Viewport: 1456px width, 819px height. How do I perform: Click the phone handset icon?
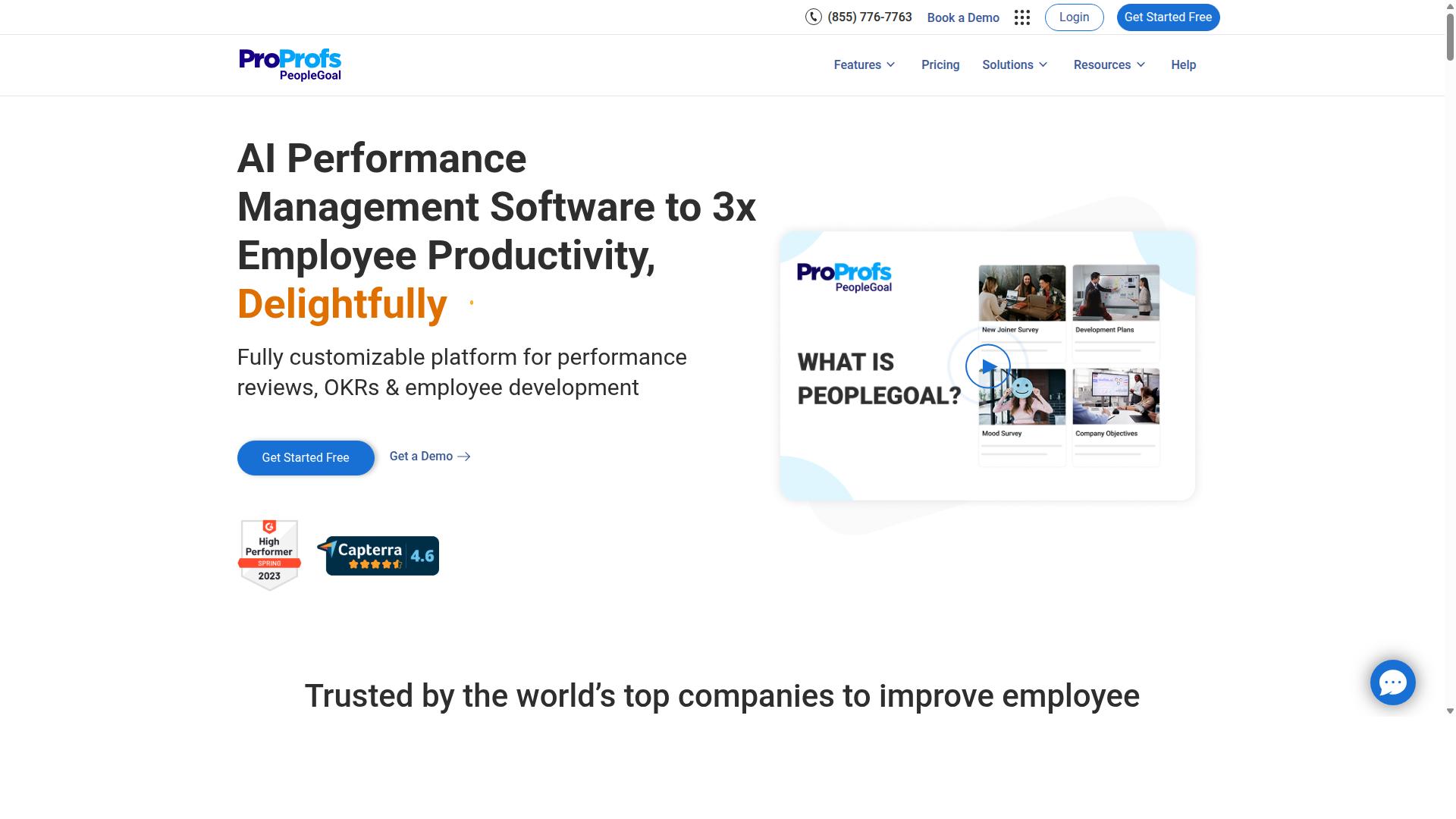pyautogui.click(x=813, y=17)
